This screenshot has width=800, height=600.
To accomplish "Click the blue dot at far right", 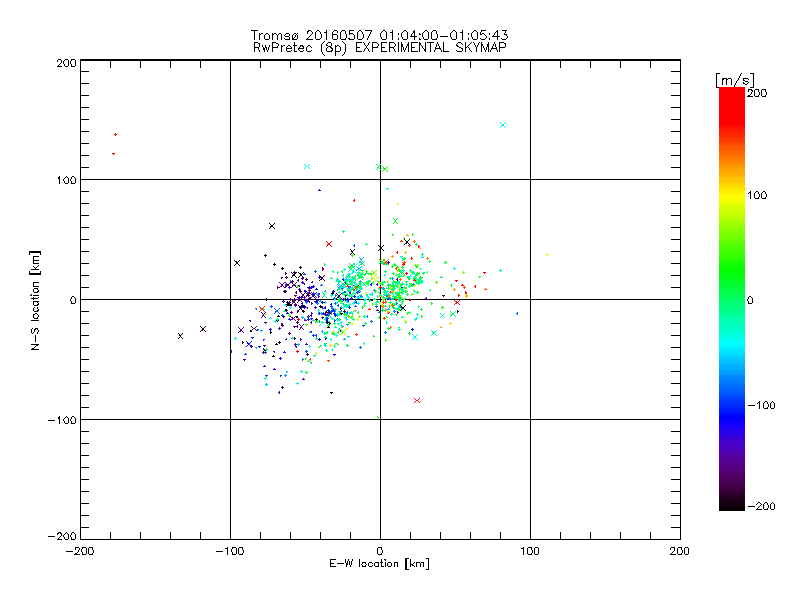I will pyautogui.click(x=517, y=313).
